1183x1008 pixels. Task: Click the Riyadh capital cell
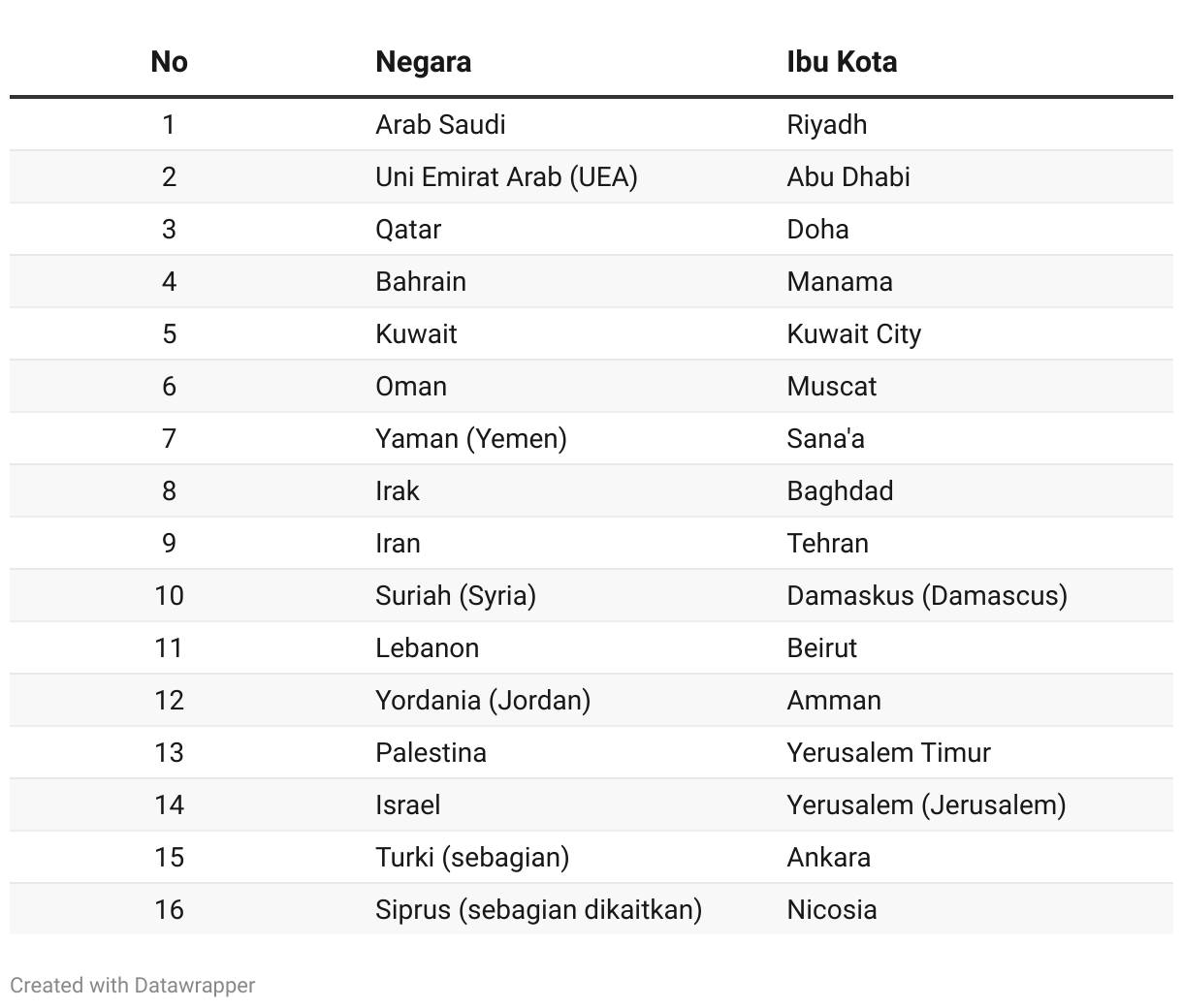(827, 125)
